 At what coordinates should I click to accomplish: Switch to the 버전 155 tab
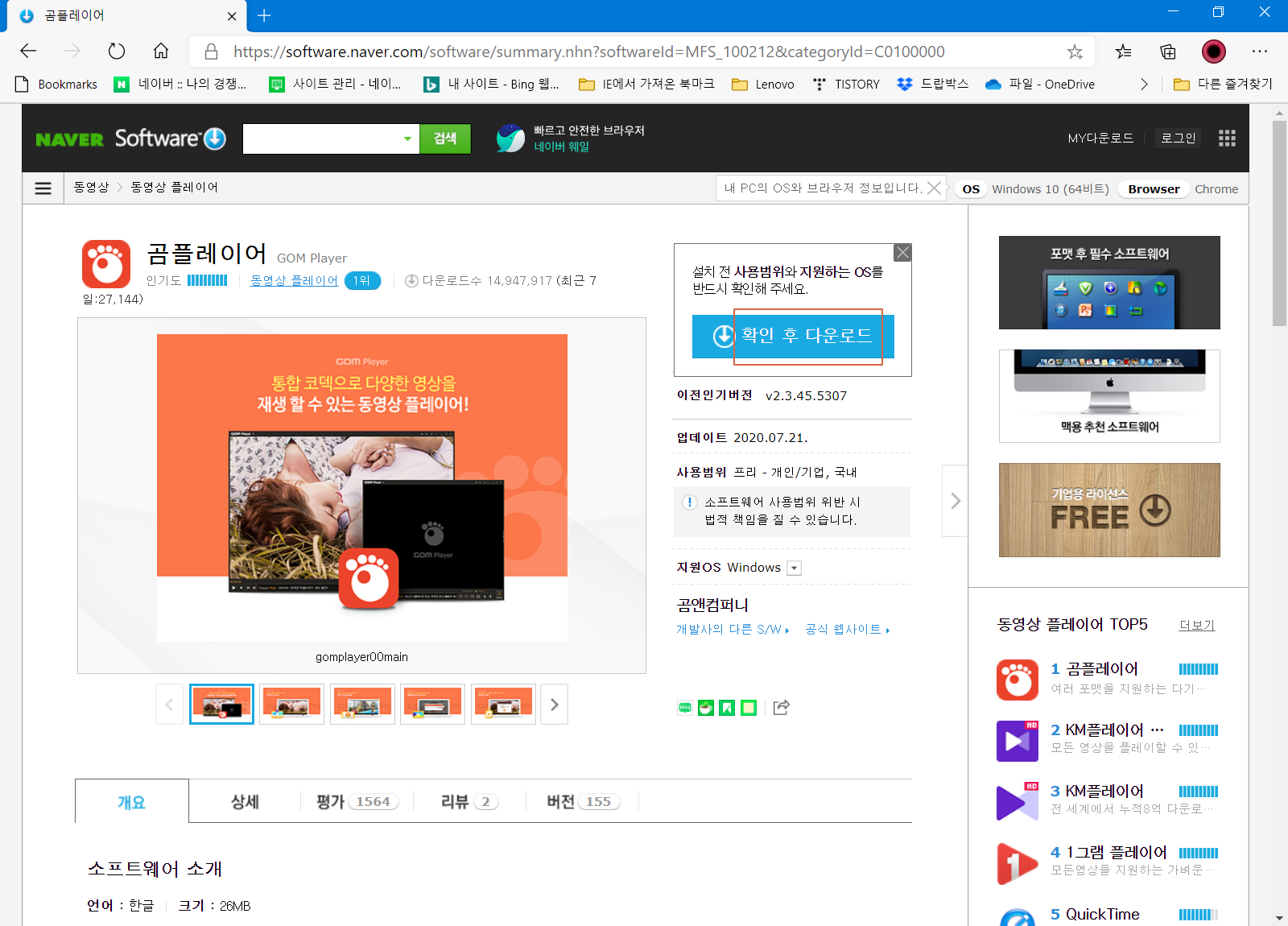582,801
